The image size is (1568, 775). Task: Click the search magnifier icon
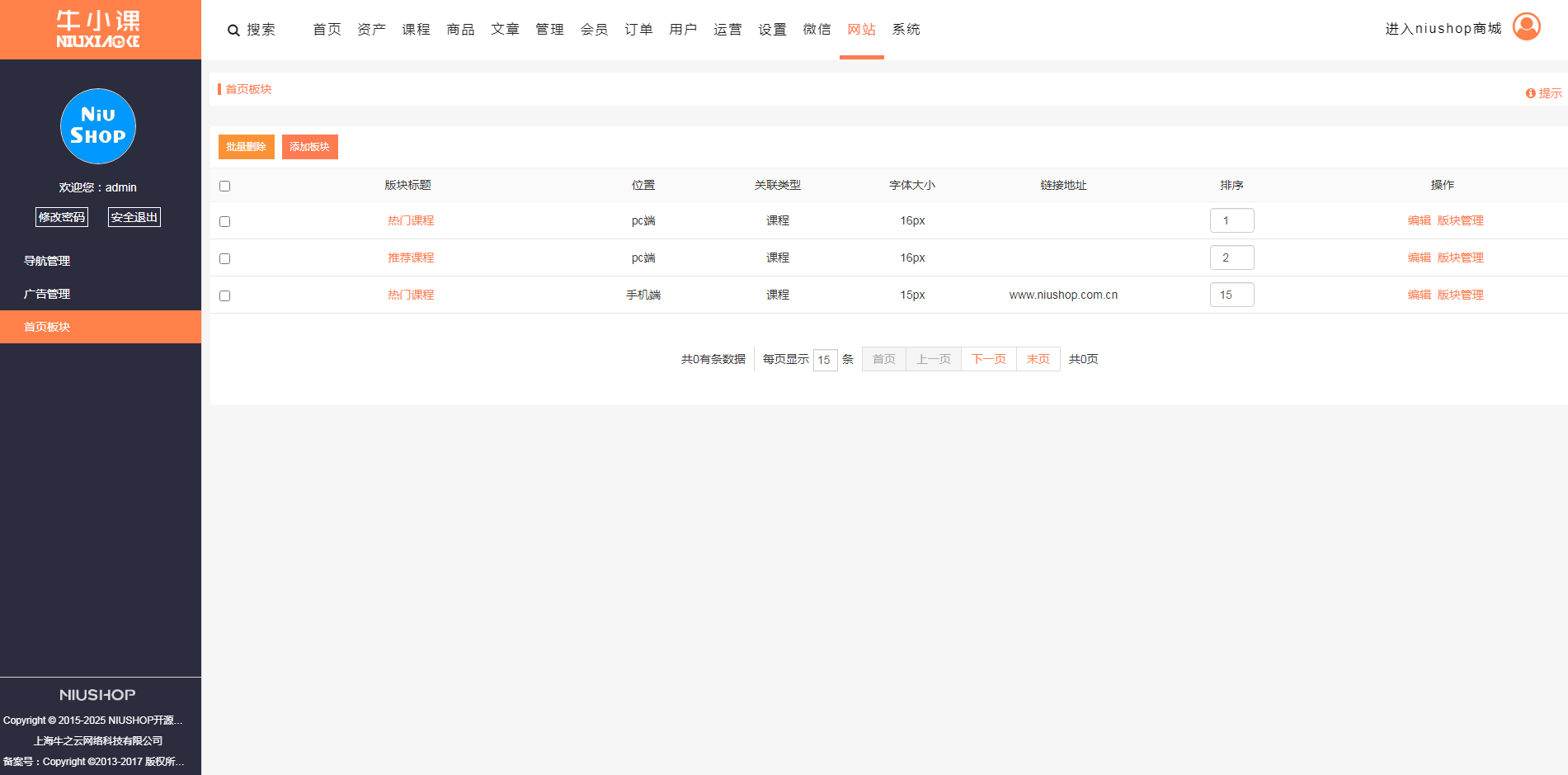click(233, 31)
